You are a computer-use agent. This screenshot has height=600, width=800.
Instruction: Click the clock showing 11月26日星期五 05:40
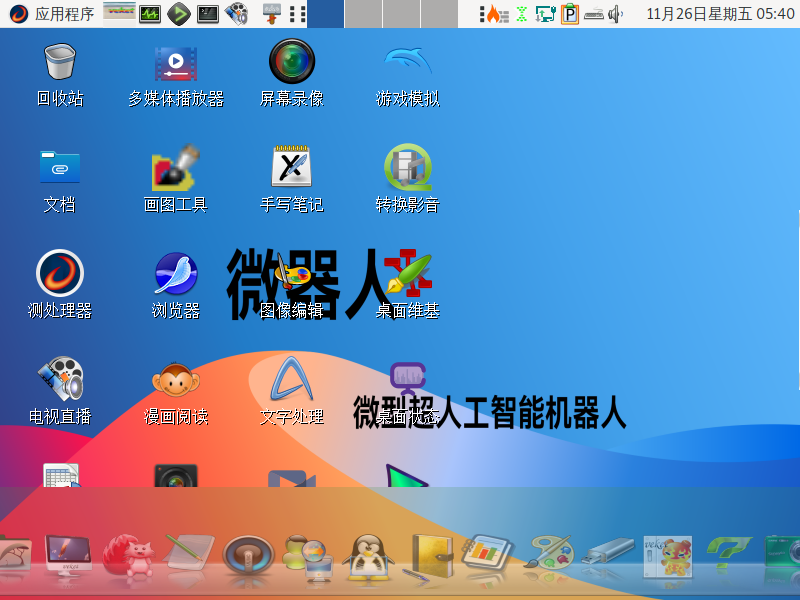[720, 14]
